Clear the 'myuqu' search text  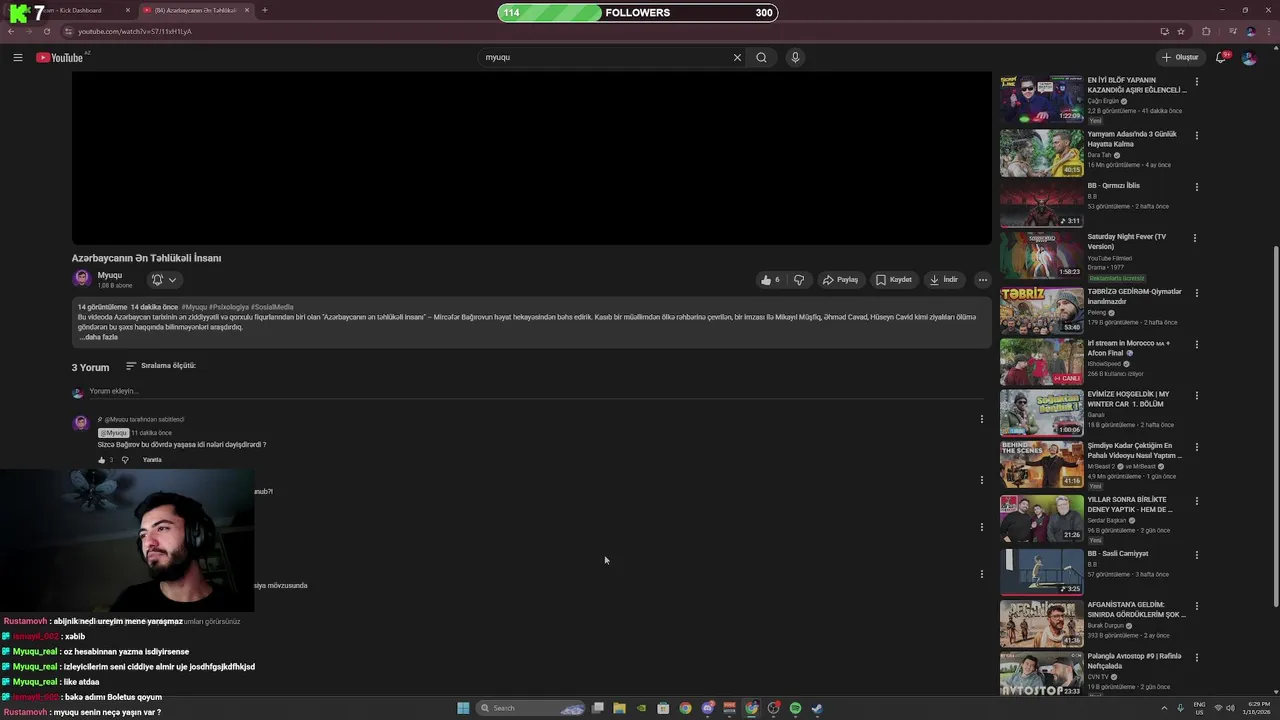pyautogui.click(x=737, y=57)
